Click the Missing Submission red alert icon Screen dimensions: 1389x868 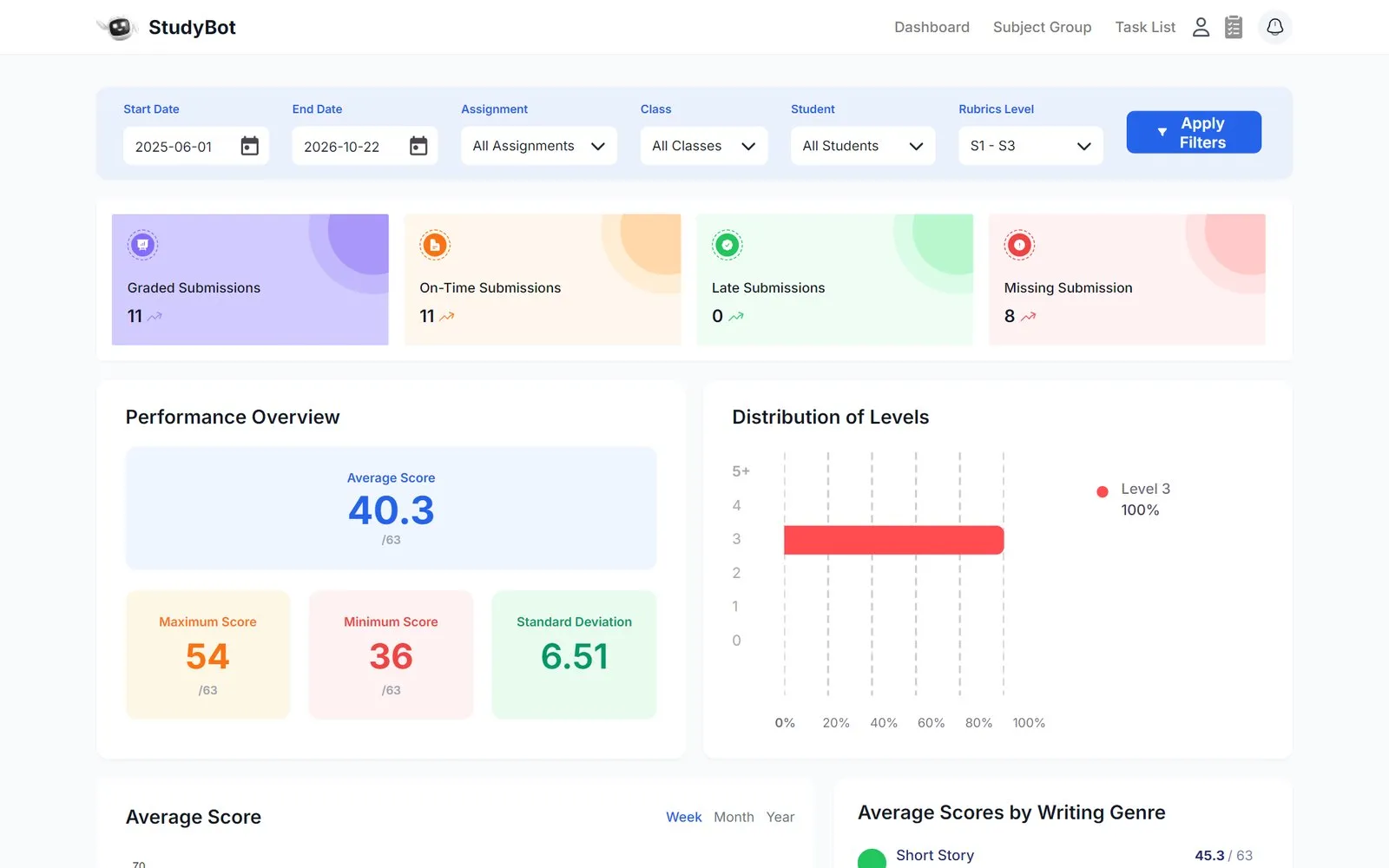click(x=1019, y=246)
